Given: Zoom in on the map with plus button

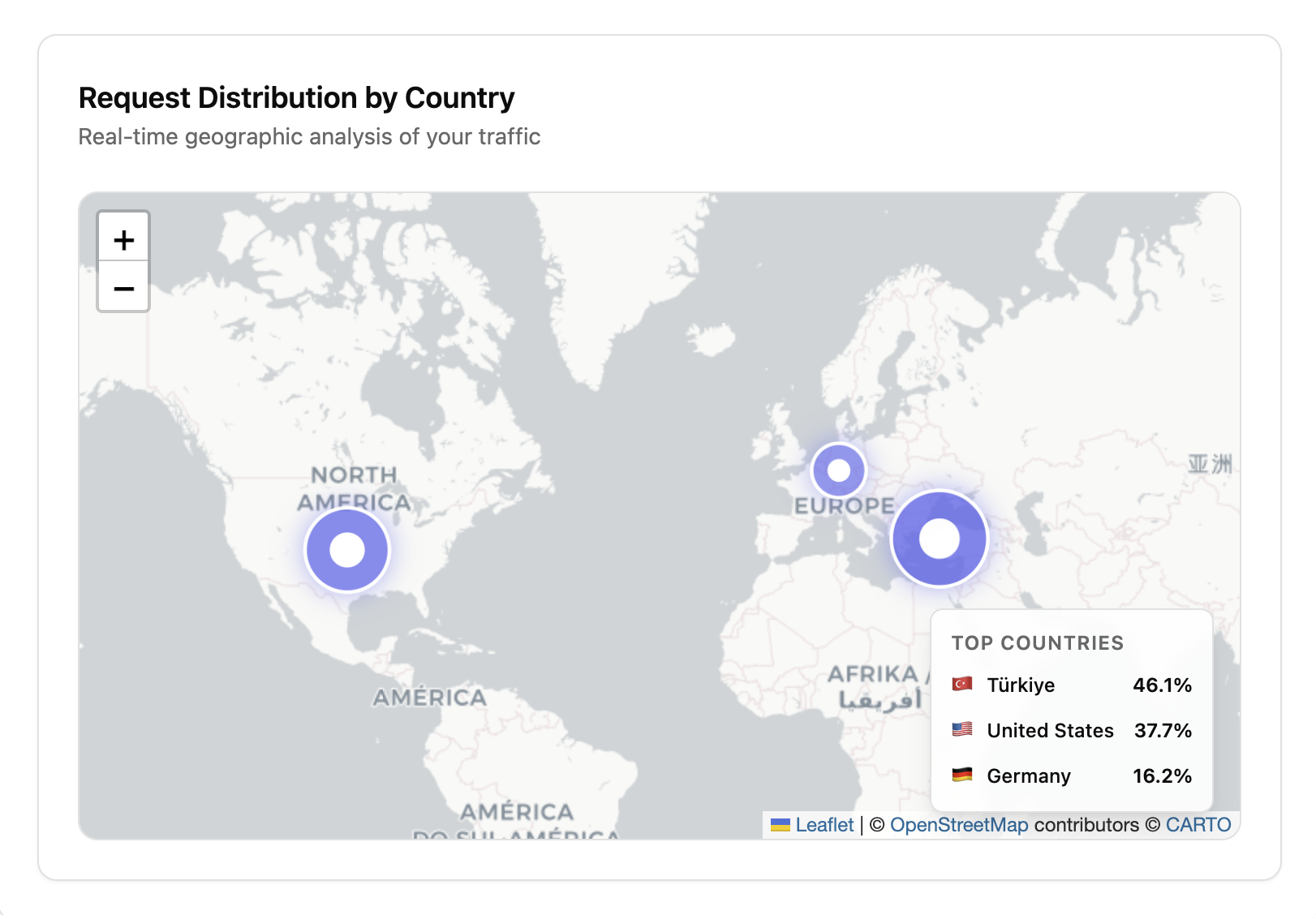Looking at the screenshot, I should [123, 239].
